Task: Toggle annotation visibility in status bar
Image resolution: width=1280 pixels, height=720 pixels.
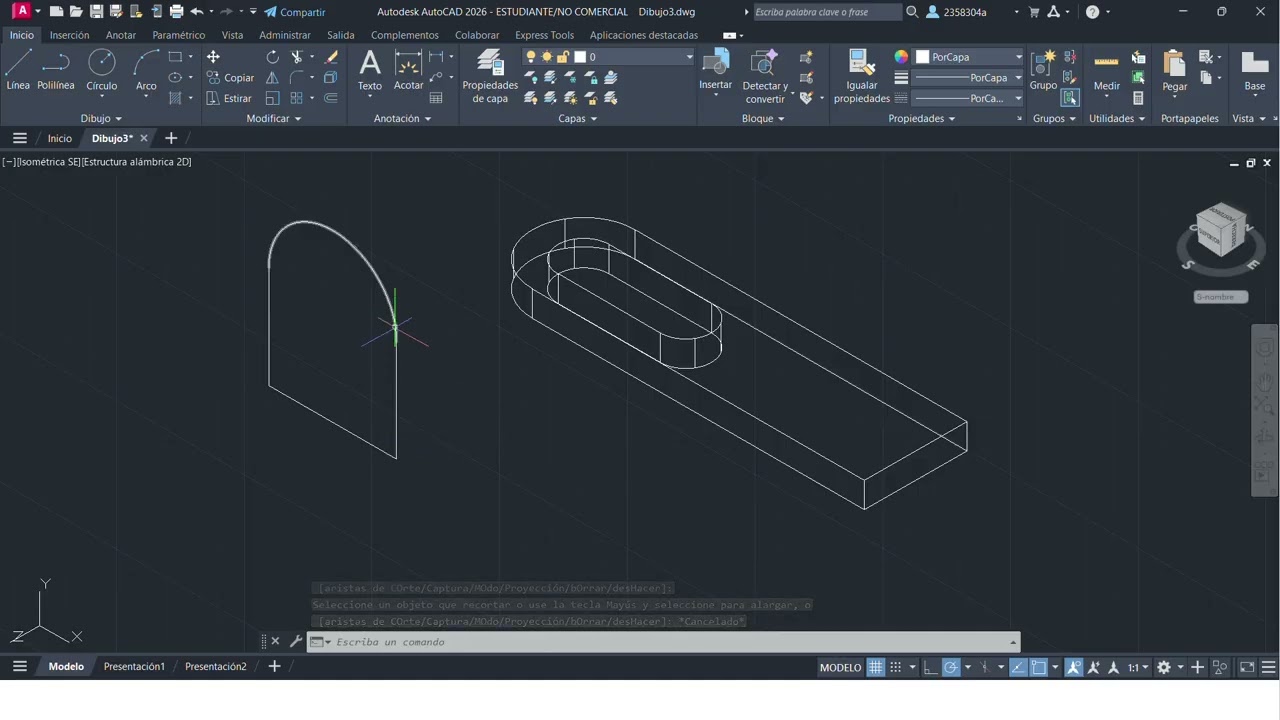Action: point(1074,667)
